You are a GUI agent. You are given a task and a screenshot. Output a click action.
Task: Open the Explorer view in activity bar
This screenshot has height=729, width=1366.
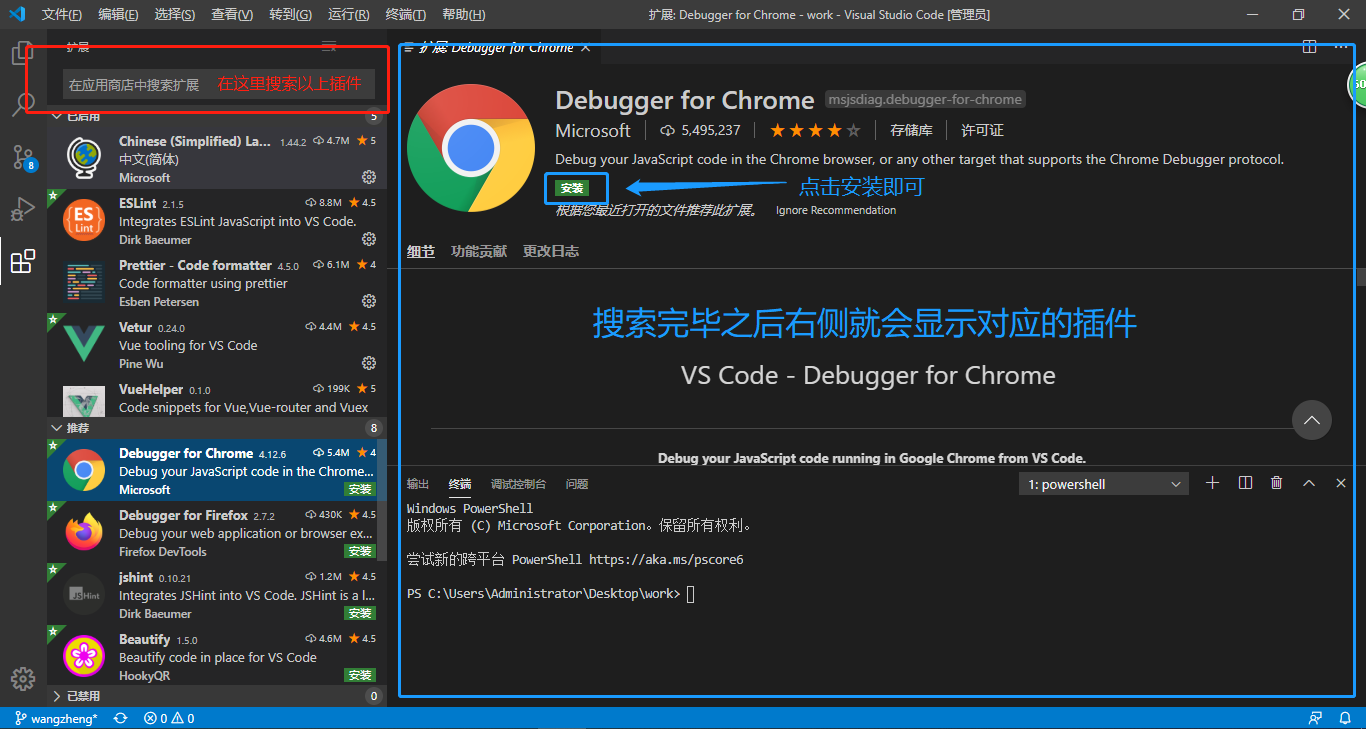(x=22, y=53)
